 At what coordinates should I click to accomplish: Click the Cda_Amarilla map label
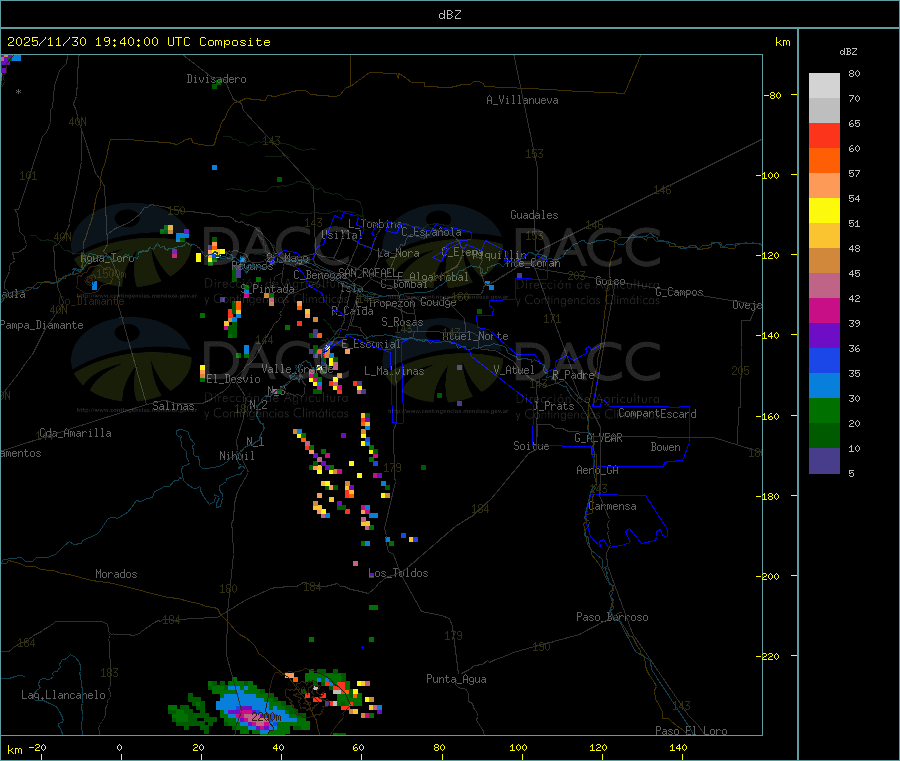[x=75, y=433]
